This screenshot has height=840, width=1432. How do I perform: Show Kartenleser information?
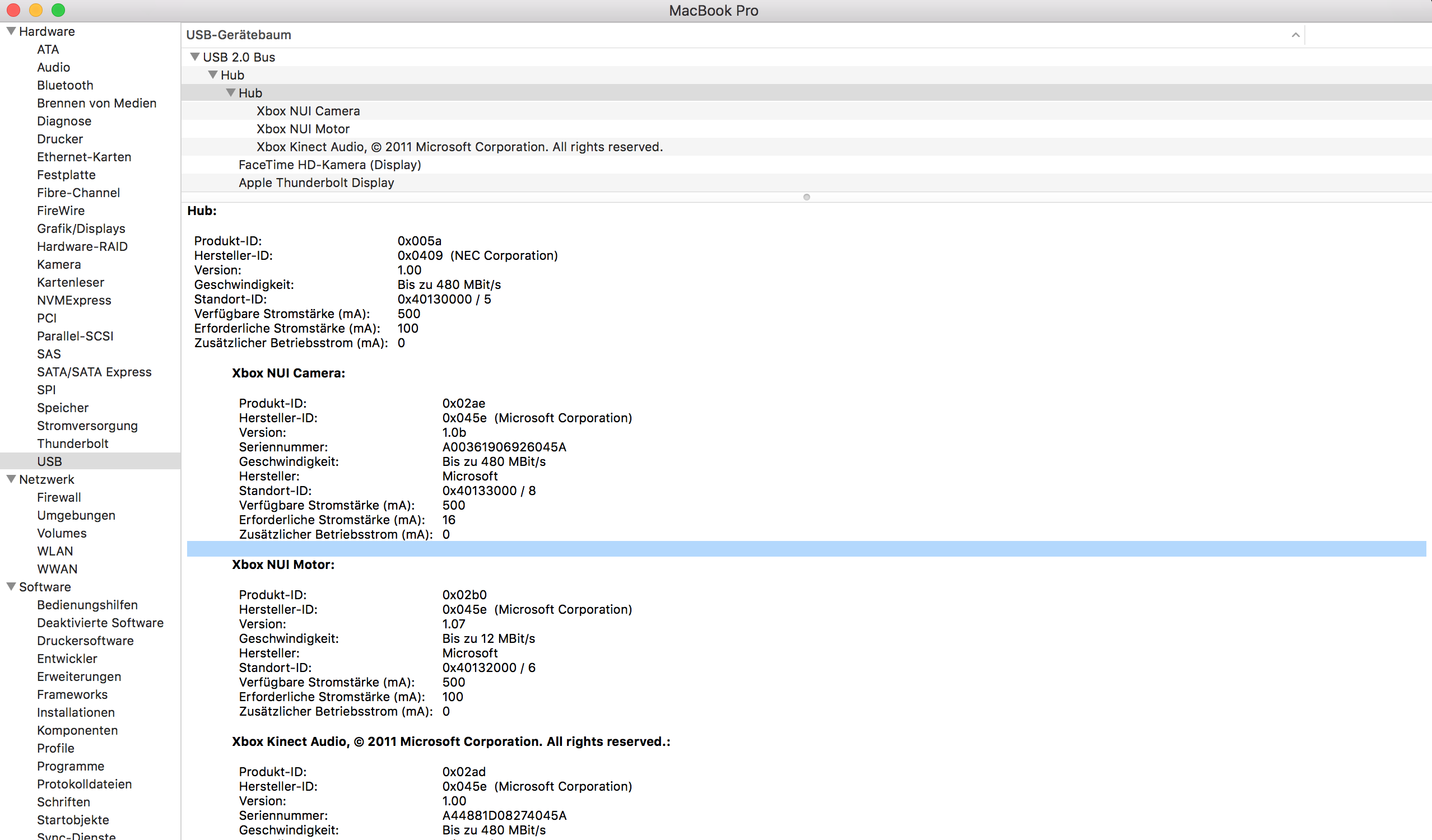click(71, 282)
